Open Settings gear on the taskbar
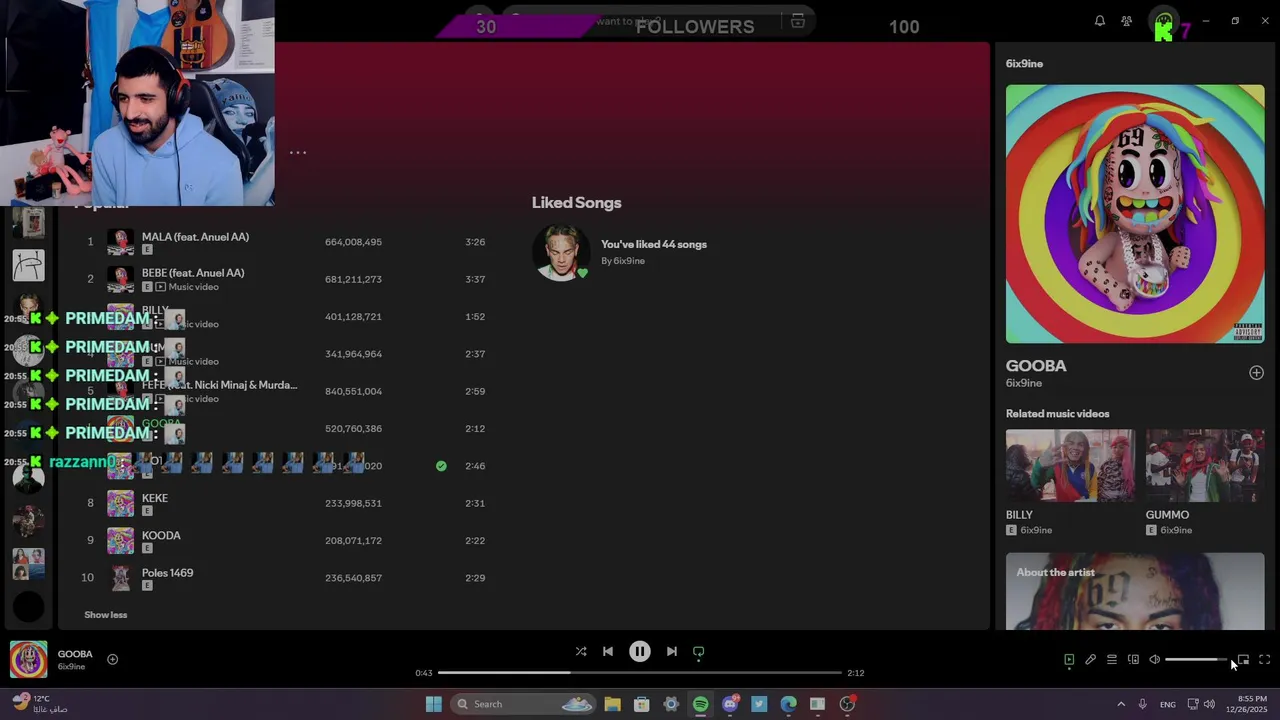 (671, 704)
